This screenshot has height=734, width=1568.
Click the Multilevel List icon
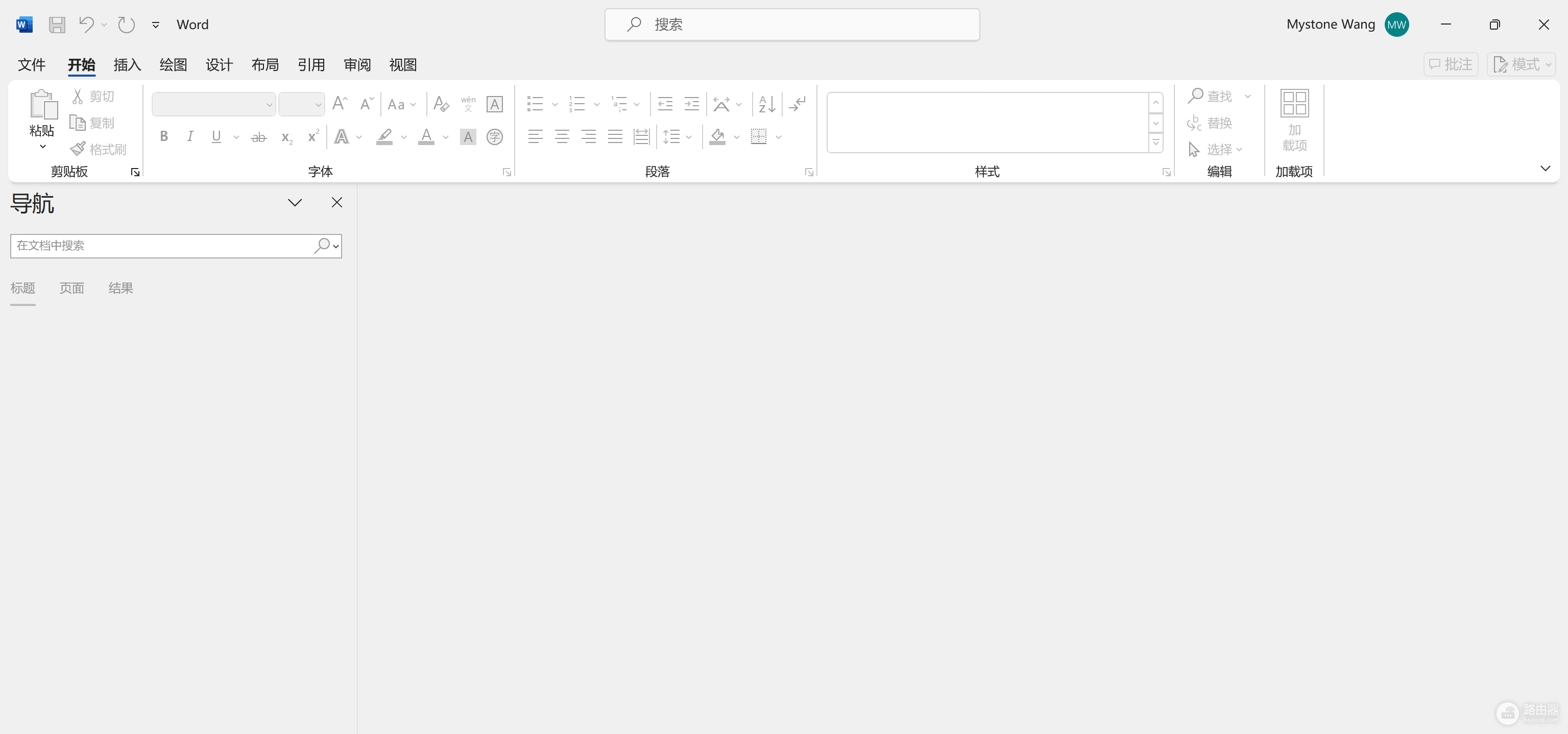coord(619,104)
